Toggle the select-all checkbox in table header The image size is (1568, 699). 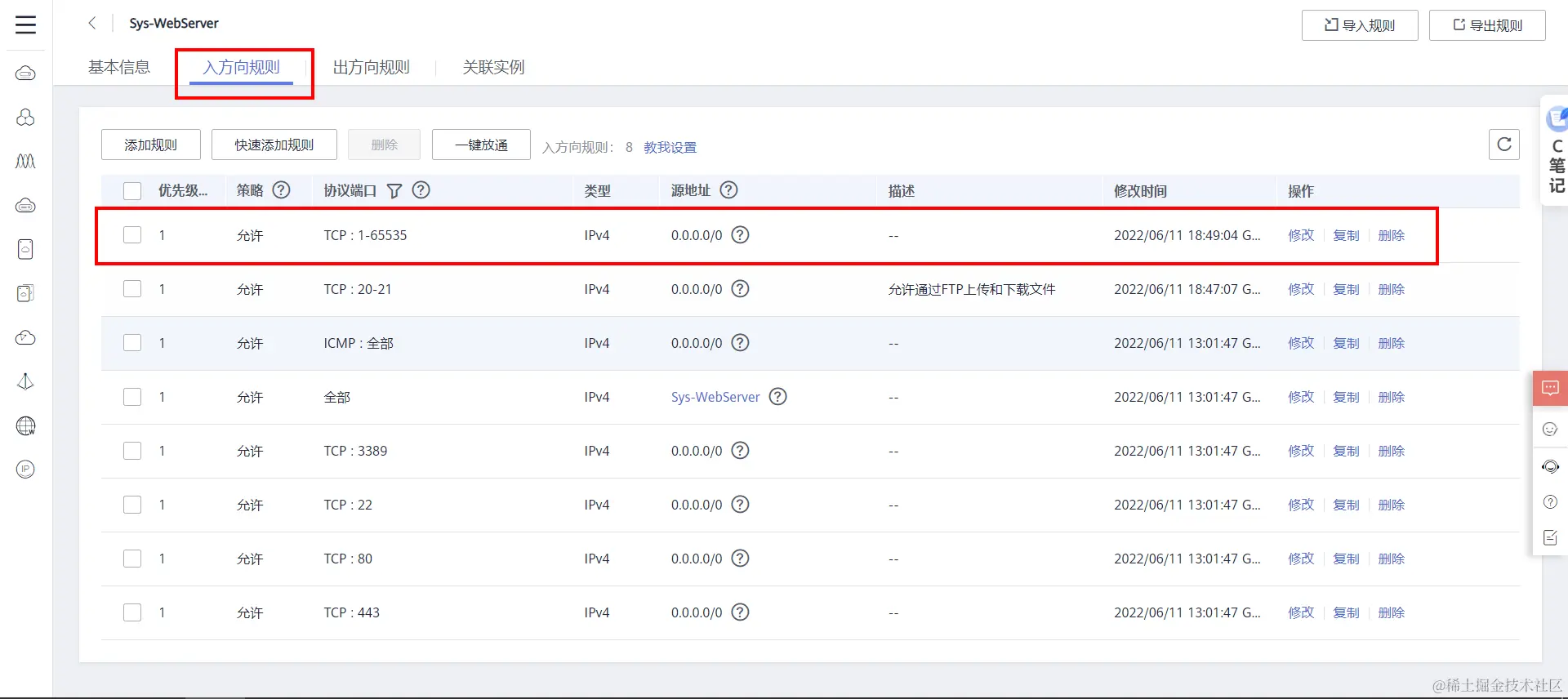coord(132,191)
